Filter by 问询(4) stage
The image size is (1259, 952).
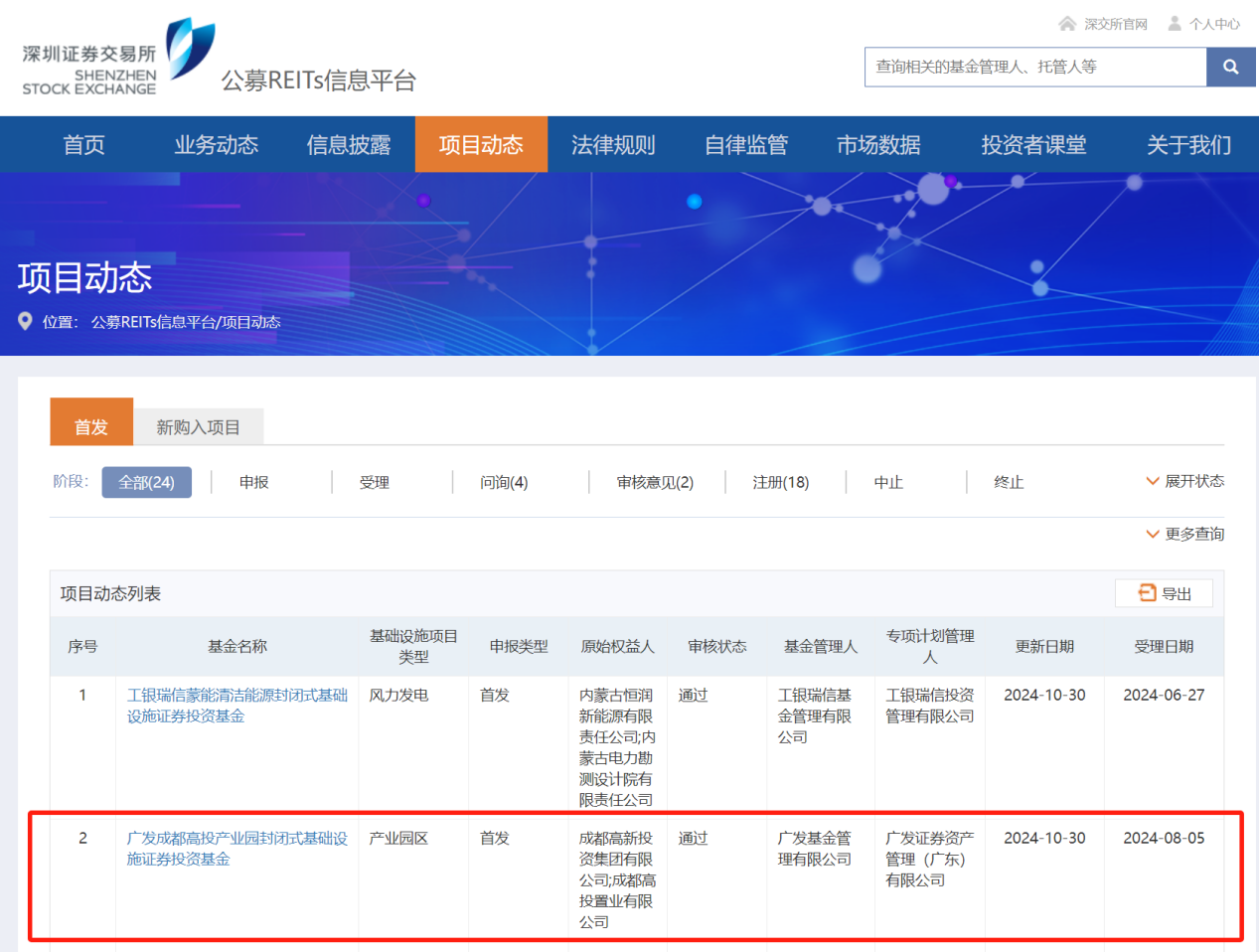click(x=504, y=482)
